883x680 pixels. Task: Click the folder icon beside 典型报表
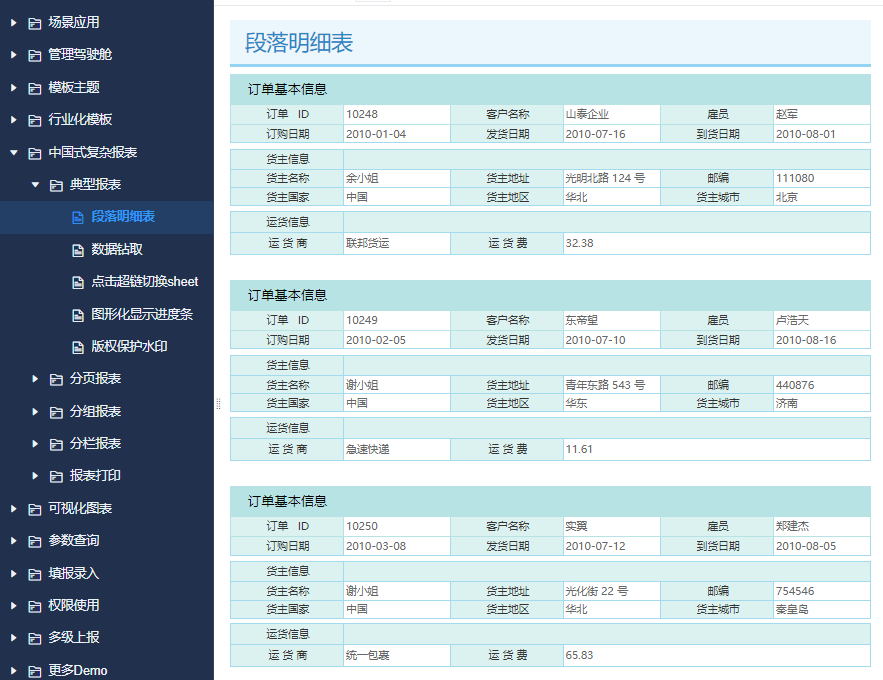(x=56, y=185)
